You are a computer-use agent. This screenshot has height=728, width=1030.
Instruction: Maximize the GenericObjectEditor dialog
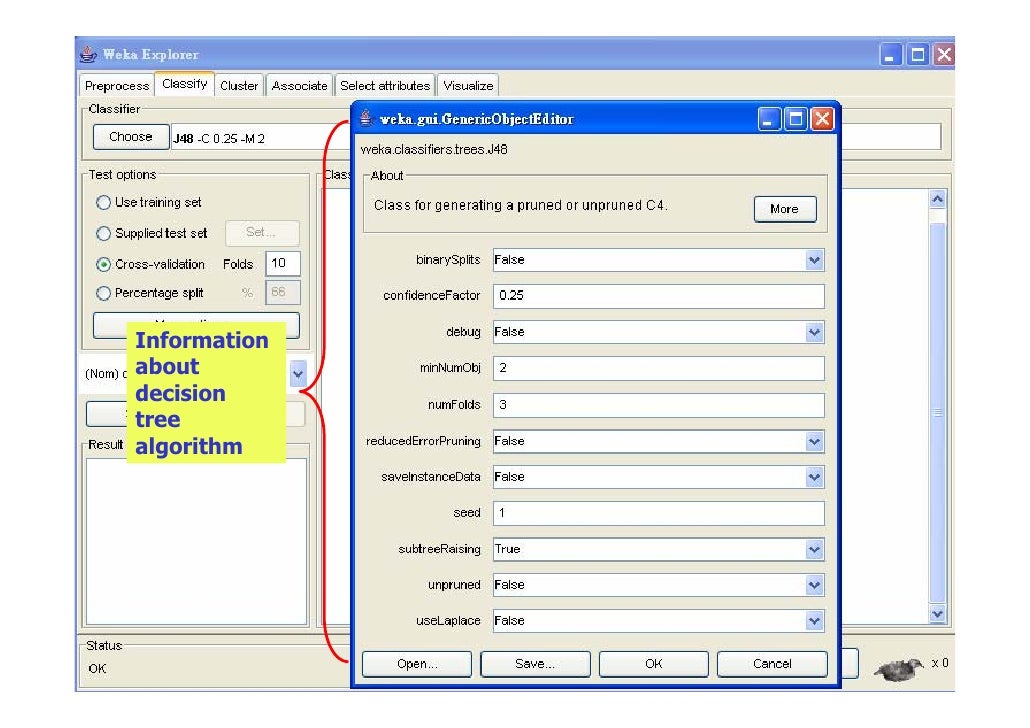pyautogui.click(x=795, y=119)
